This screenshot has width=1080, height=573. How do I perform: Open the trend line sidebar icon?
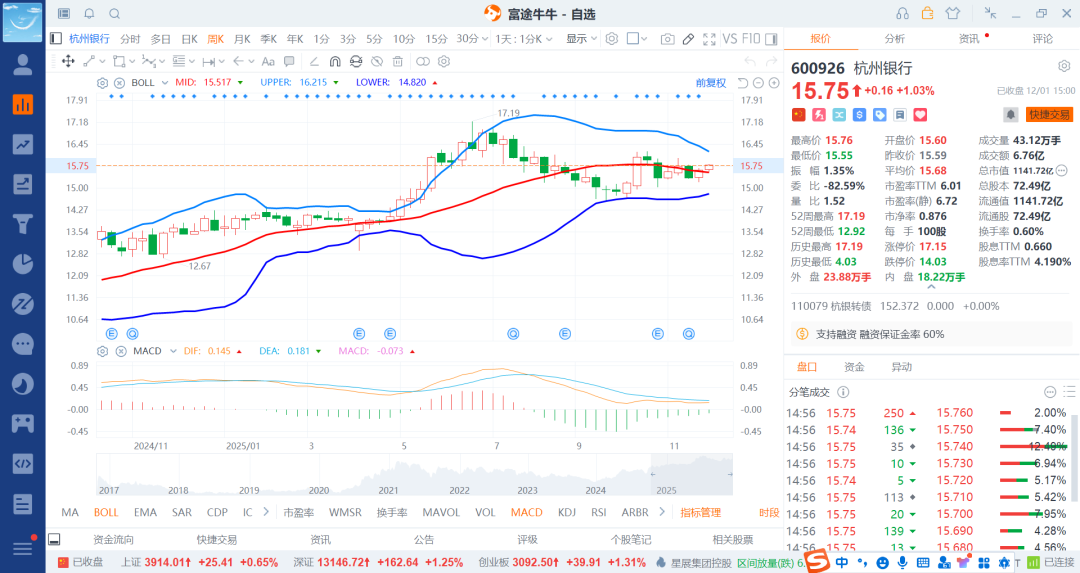23,144
